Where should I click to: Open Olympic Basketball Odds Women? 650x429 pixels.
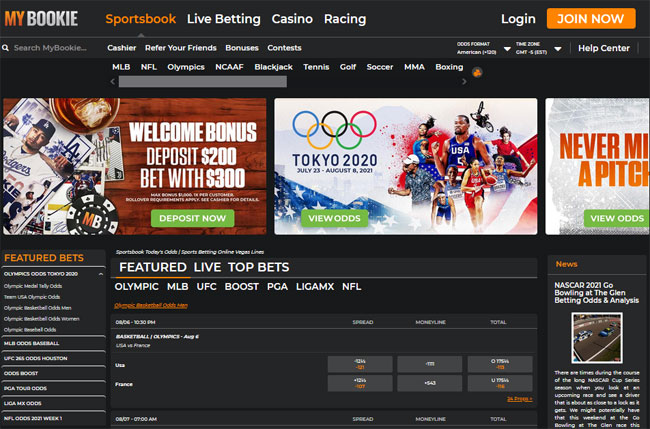(x=41, y=319)
